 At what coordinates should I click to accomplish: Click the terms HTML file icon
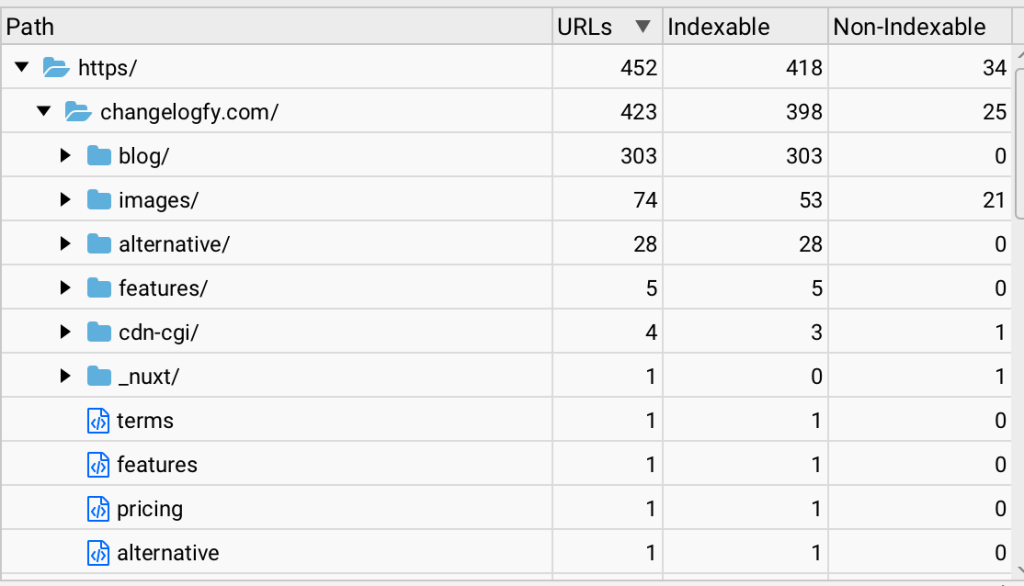(x=98, y=421)
